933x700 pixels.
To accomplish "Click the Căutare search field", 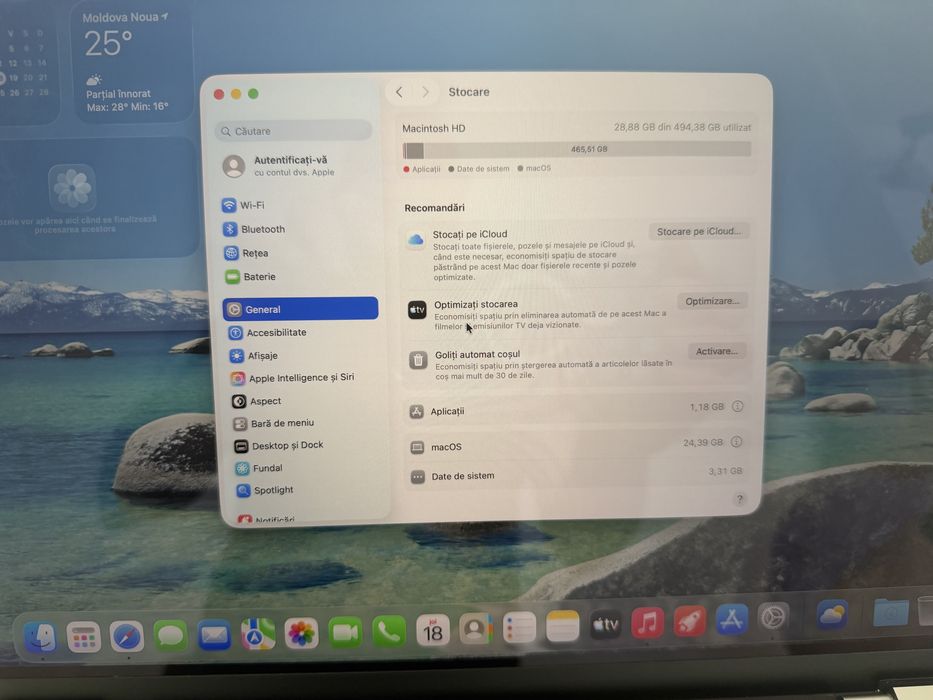I will [x=293, y=131].
